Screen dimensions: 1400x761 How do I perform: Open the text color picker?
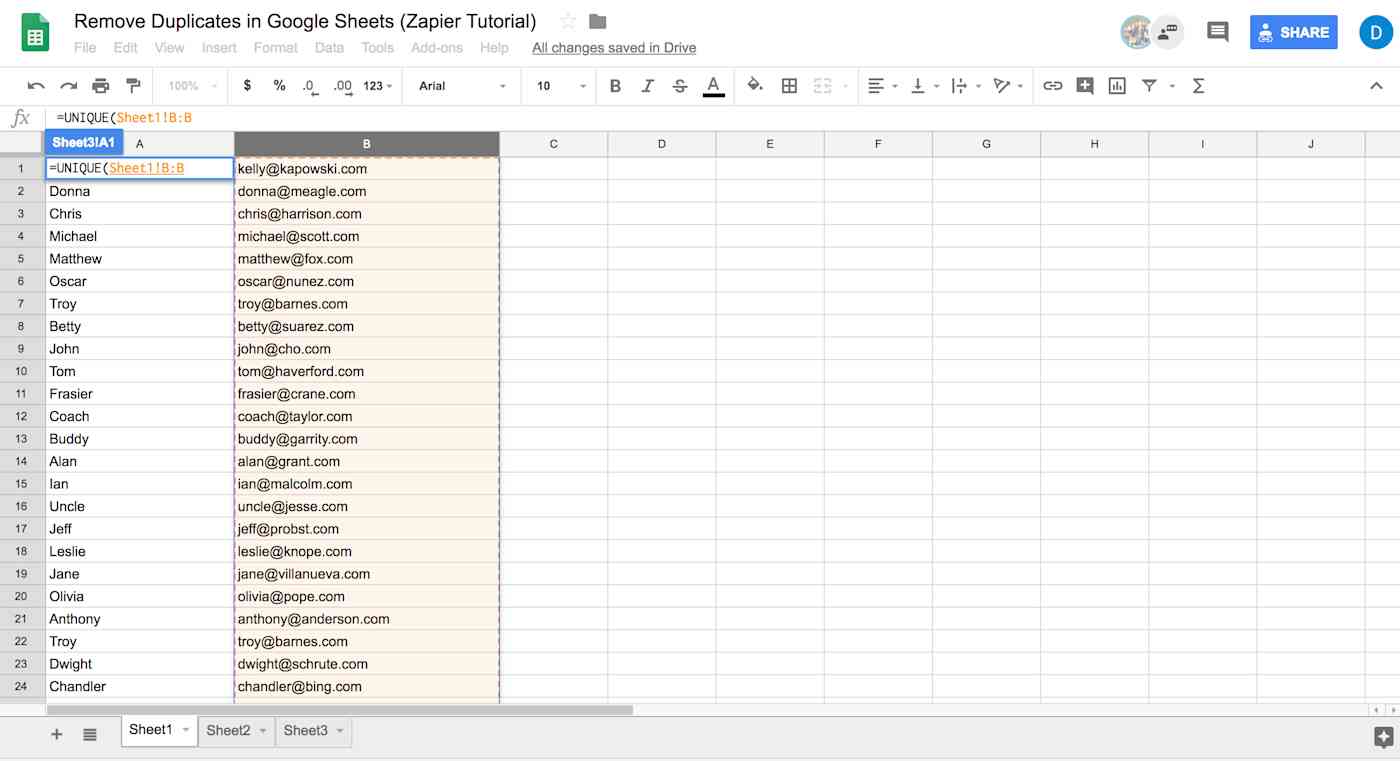tap(713, 86)
